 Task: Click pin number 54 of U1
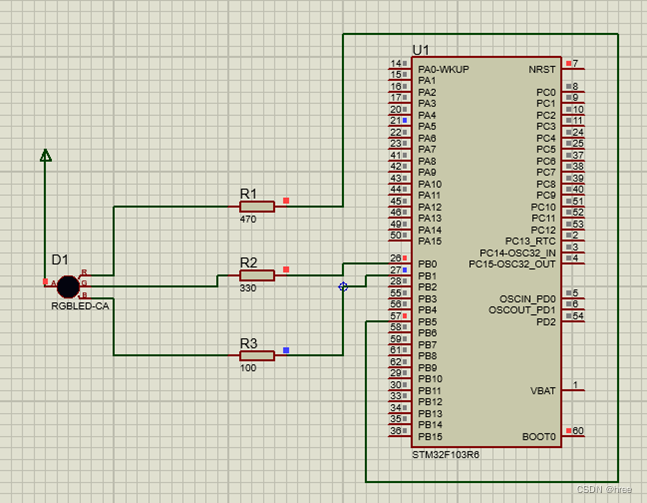[578, 316]
